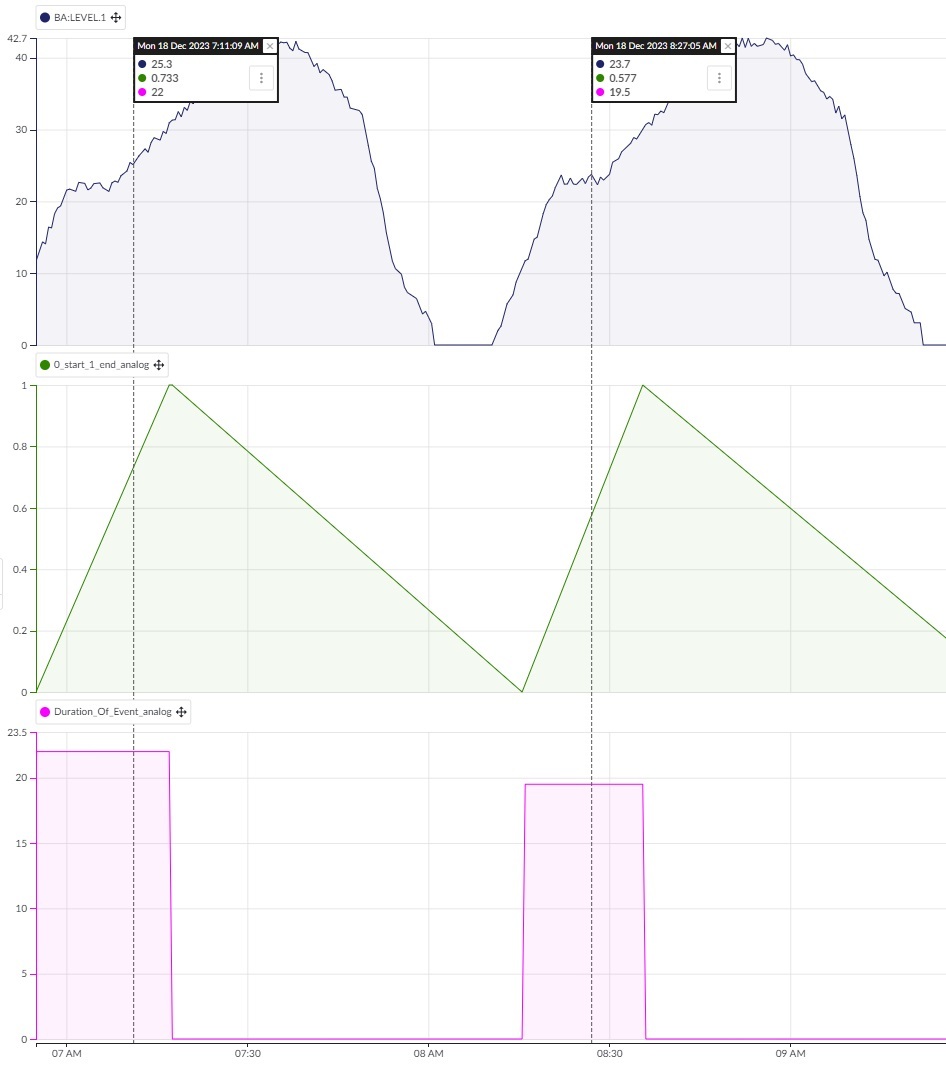Click the 07 AM time axis label

coord(67,1054)
